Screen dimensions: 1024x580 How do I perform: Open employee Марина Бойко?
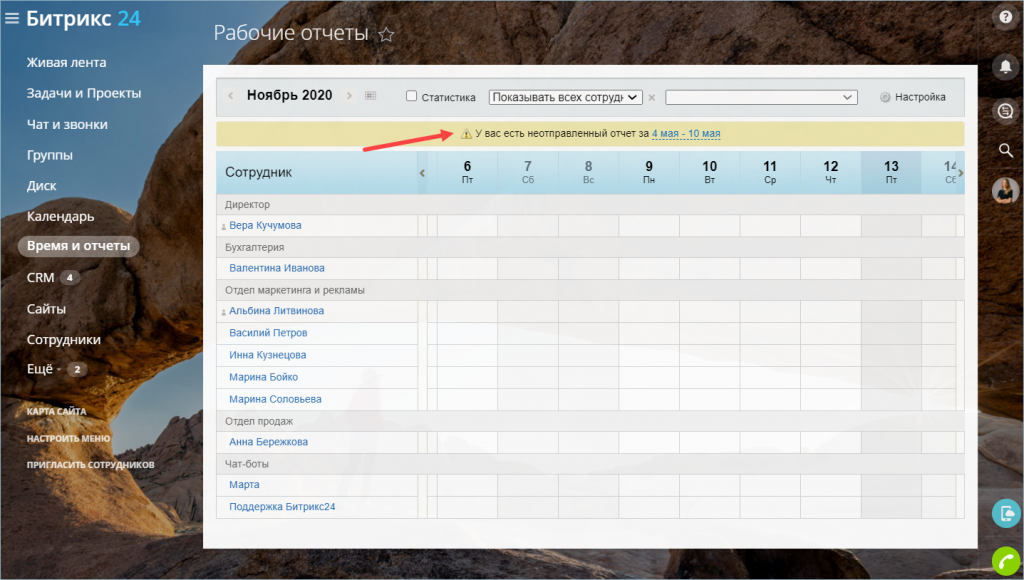pyautogui.click(x=263, y=378)
